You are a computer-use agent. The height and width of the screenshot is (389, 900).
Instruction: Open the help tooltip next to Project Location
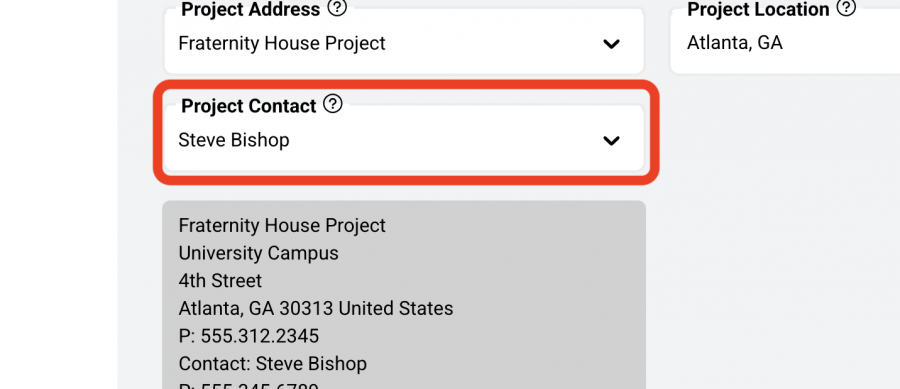click(846, 8)
